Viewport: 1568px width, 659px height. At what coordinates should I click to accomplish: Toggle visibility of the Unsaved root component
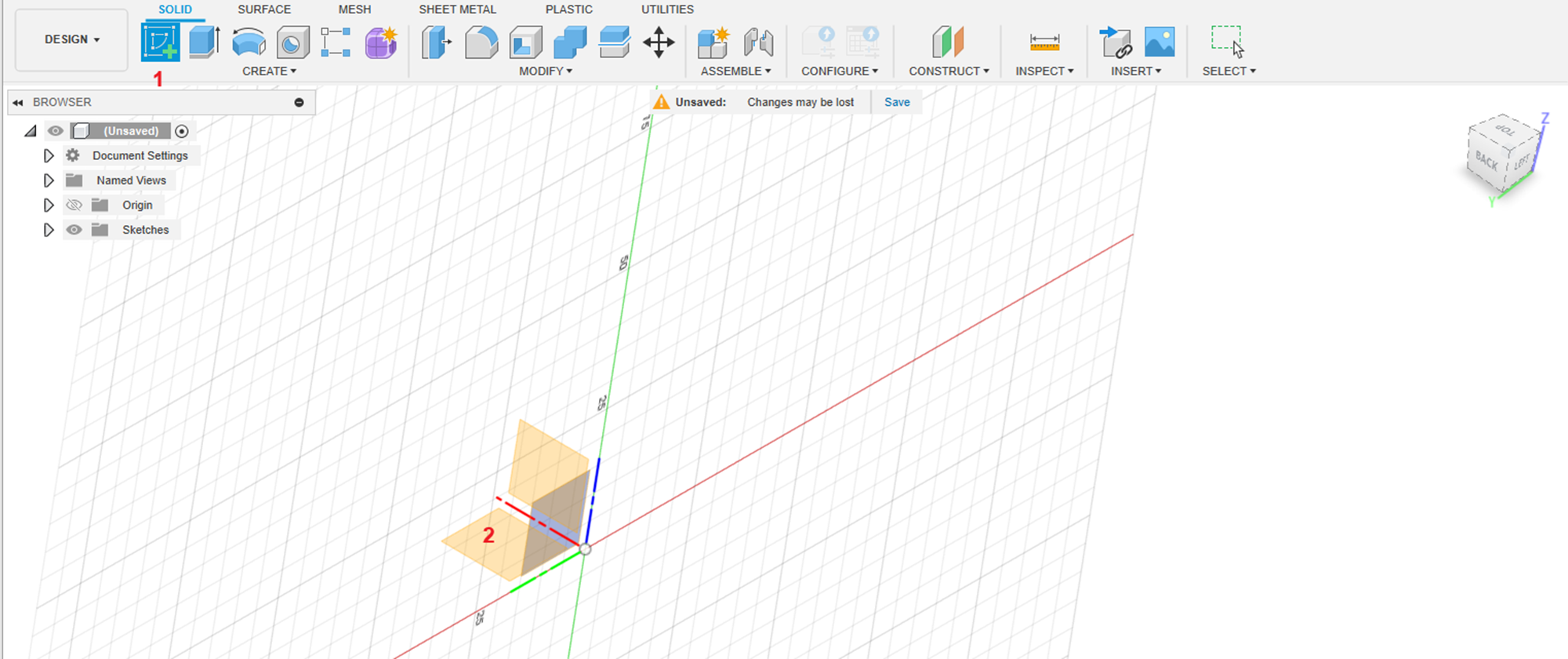(56, 131)
